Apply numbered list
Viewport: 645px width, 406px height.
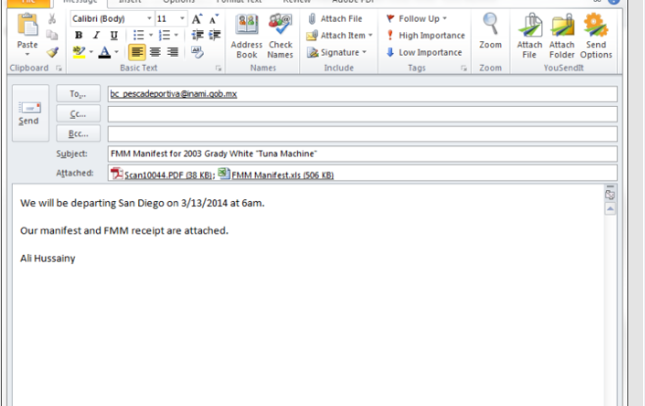click(164, 35)
